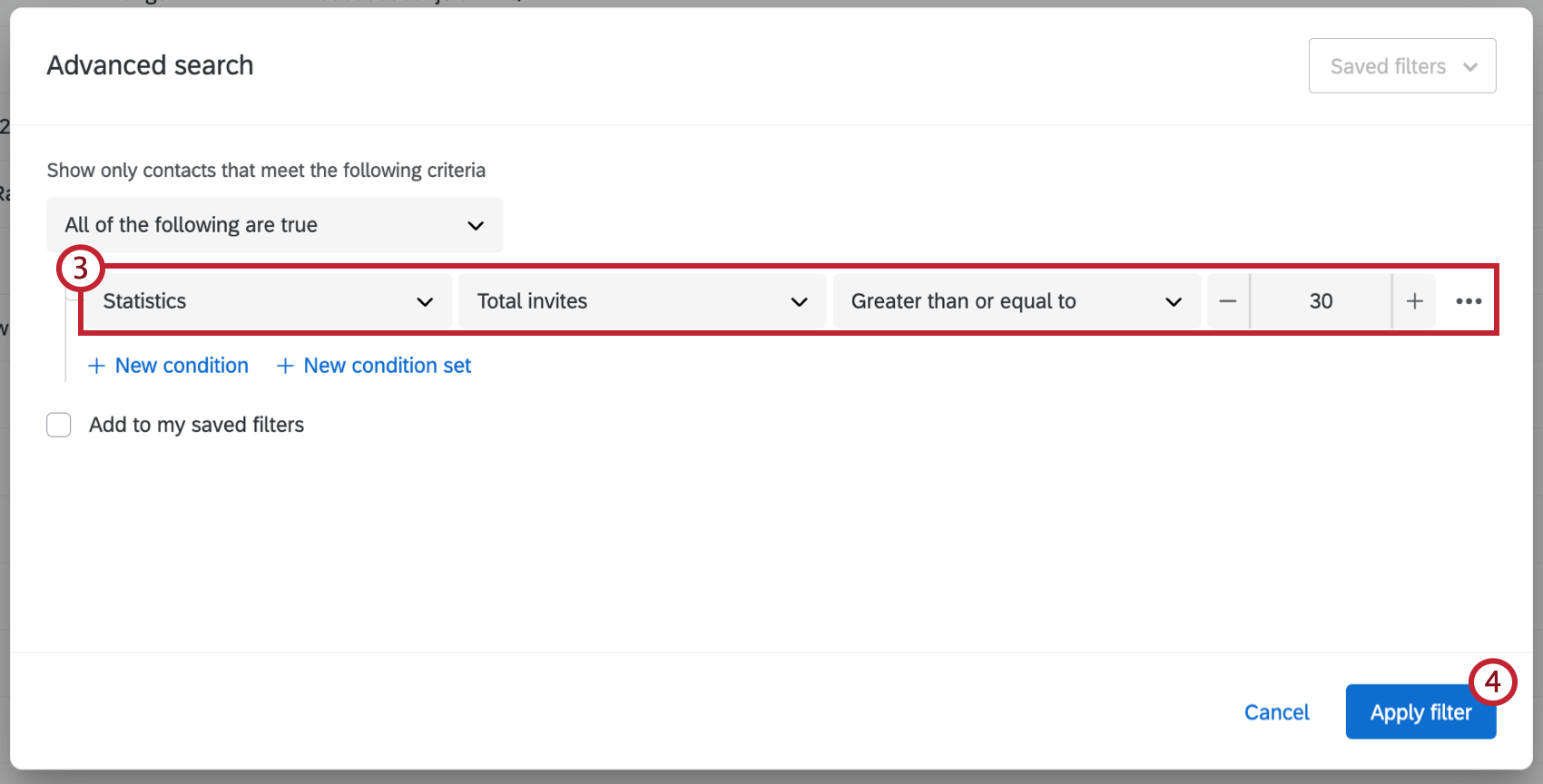The width and height of the screenshot is (1543, 784).
Task: Click the 'Add to my saved filters' label text
Action: 196,425
